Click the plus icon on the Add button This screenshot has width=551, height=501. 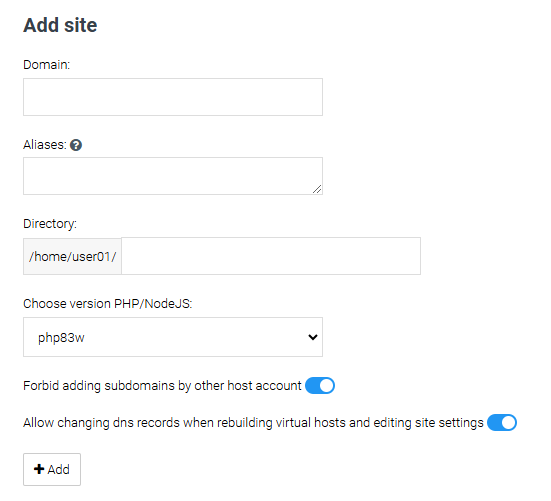click(x=39, y=469)
